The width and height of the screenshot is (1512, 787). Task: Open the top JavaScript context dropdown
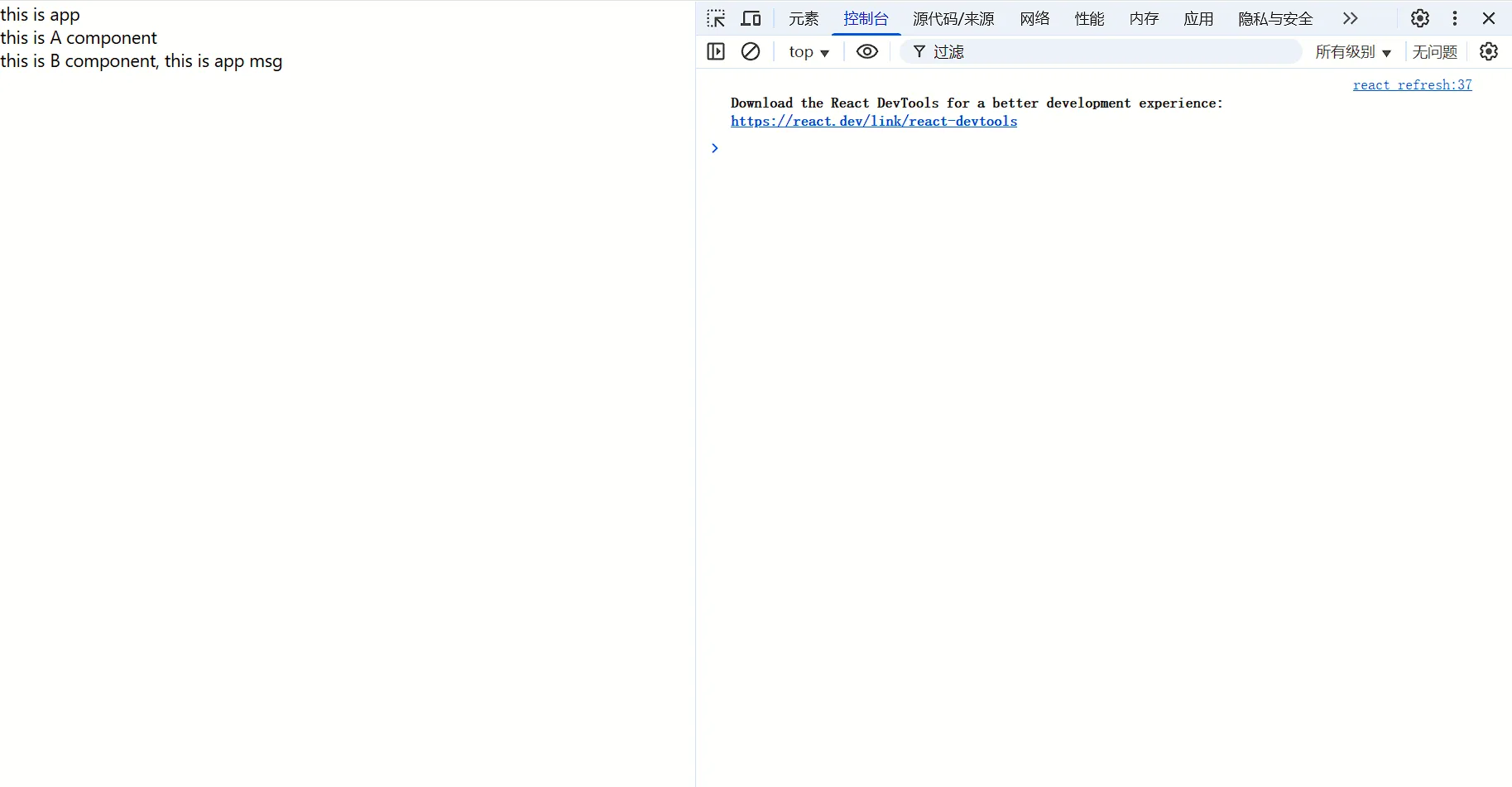point(809,52)
